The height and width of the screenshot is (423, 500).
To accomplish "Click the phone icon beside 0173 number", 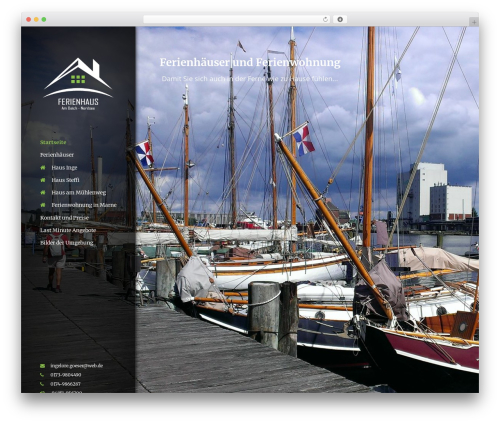I will (42, 375).
